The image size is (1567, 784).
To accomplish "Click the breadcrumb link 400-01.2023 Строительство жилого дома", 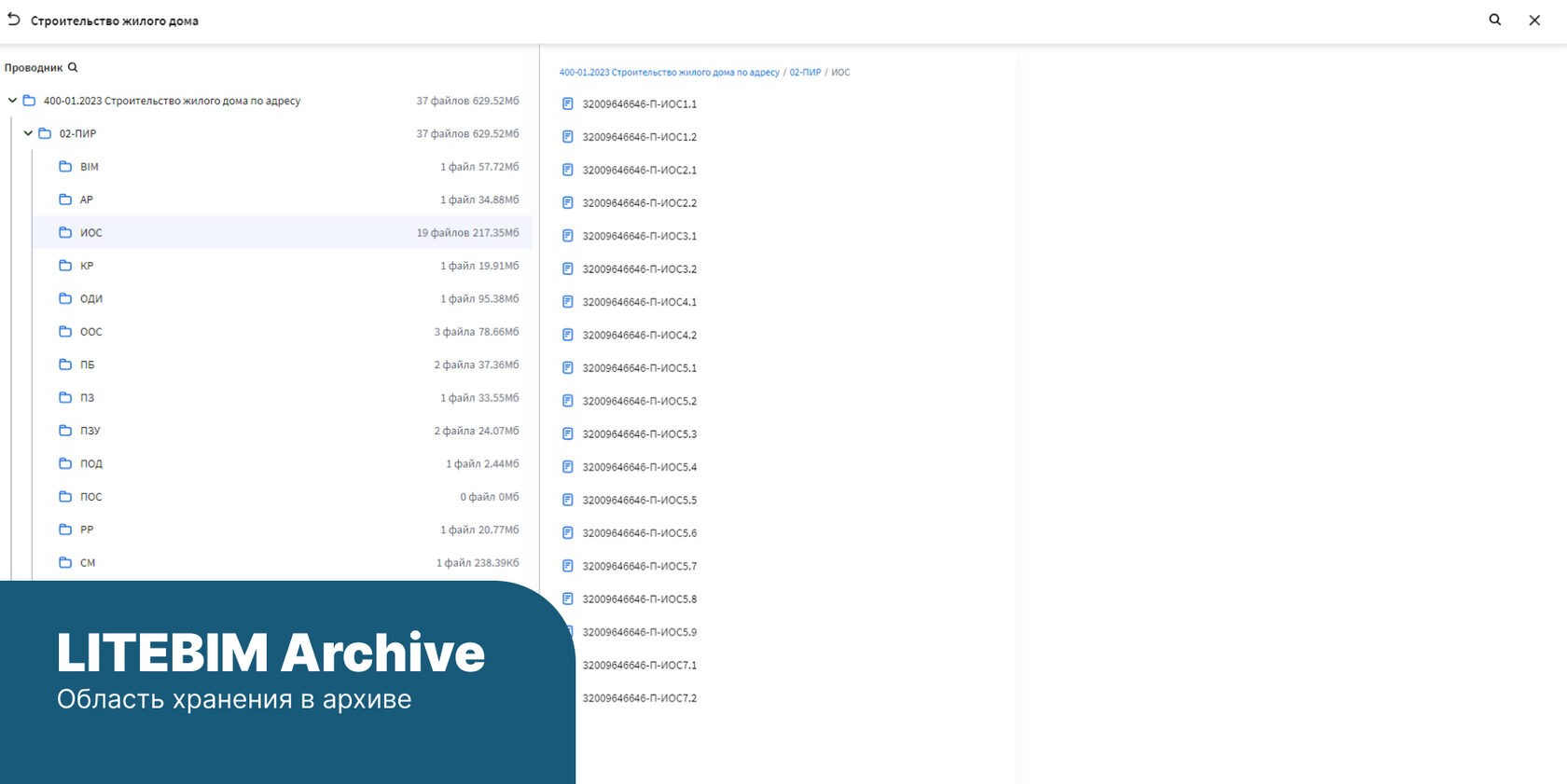I will point(669,72).
